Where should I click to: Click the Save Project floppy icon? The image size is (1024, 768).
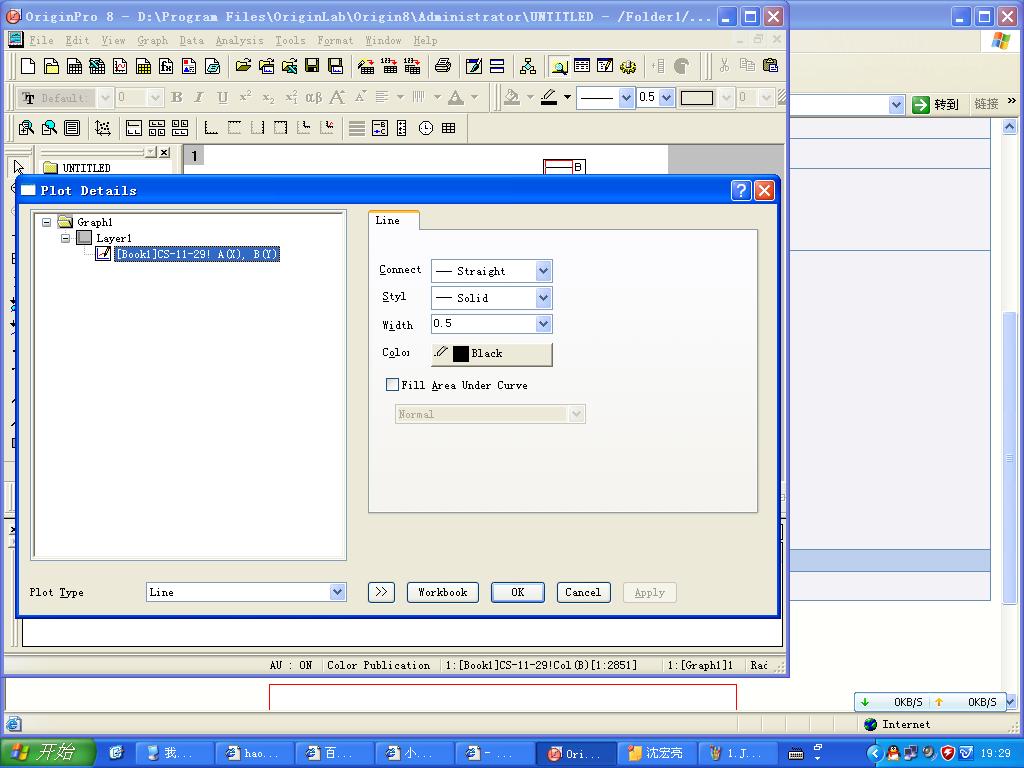tap(312, 66)
